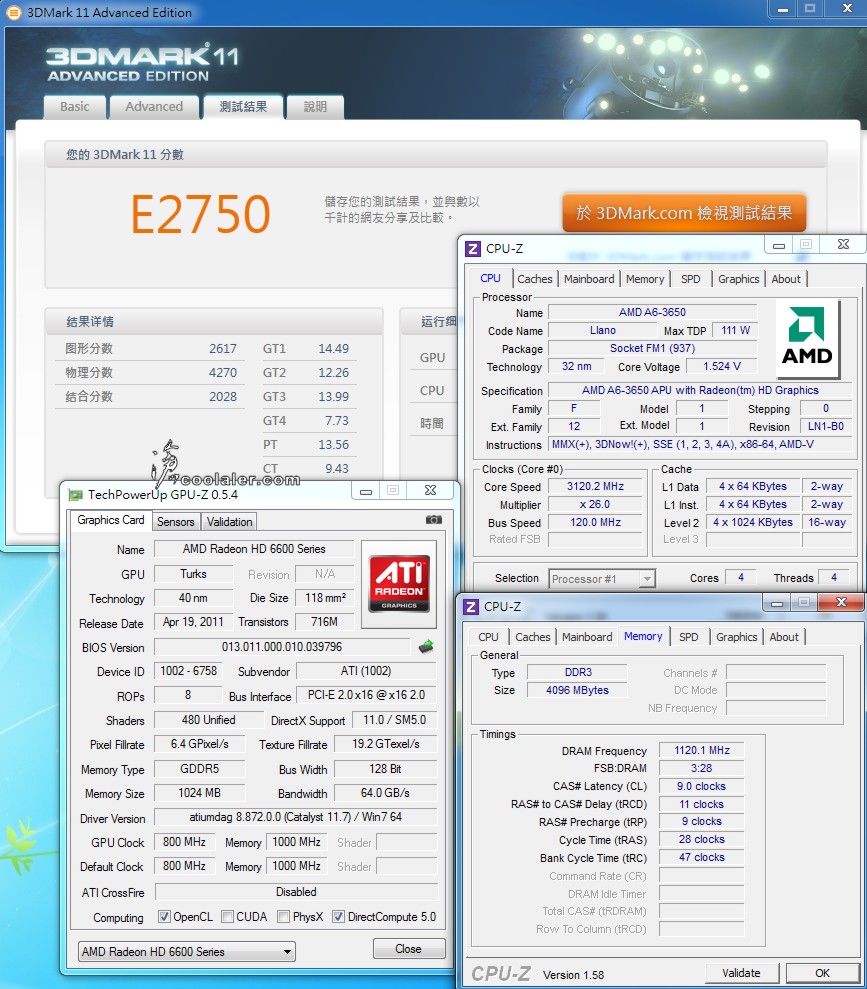Toggle the PhysX checkbox
This screenshot has width=867, height=989.
pos(284,916)
